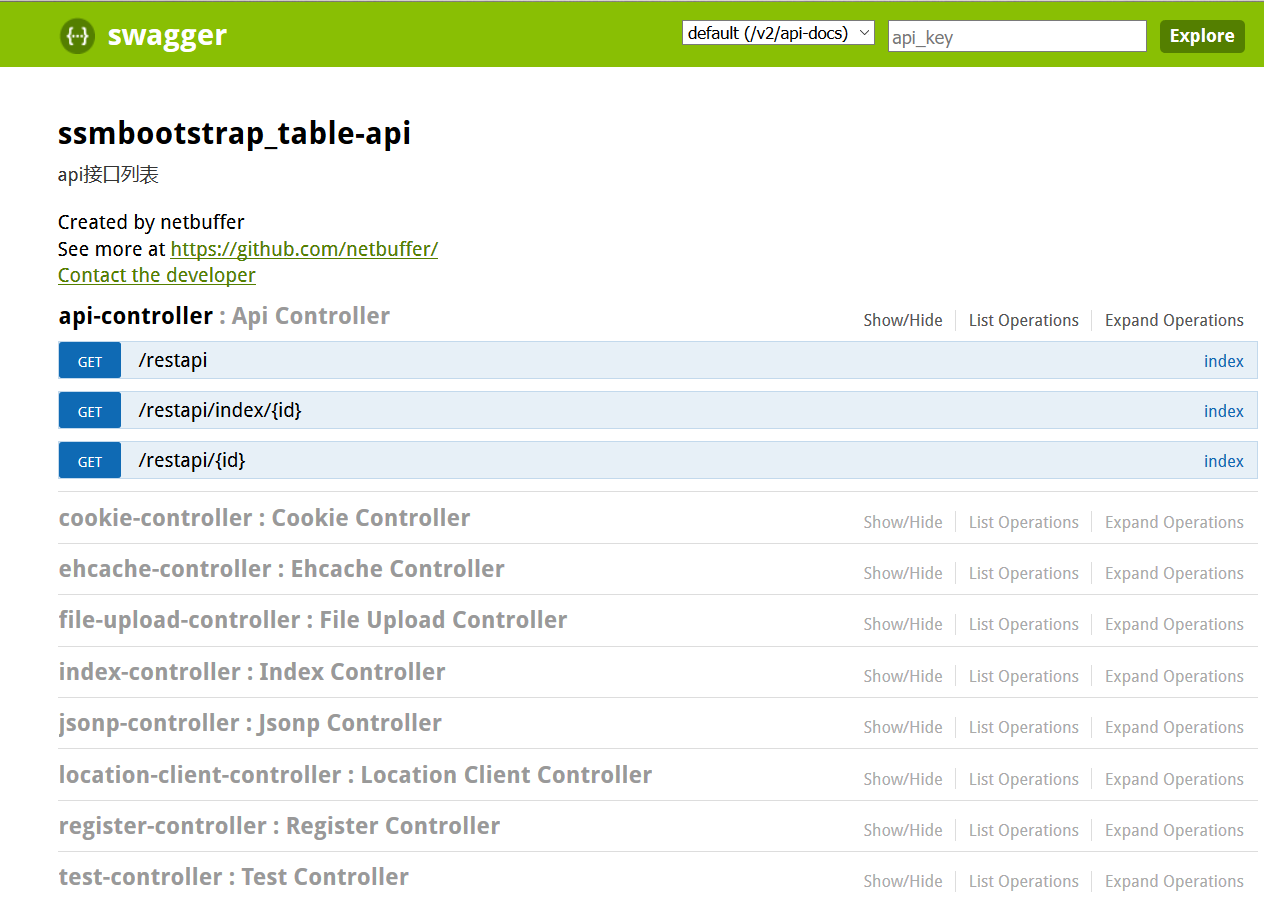Open the default (/v2/api-docs) dropdown
The width and height of the screenshot is (1264, 902).
[778, 33]
